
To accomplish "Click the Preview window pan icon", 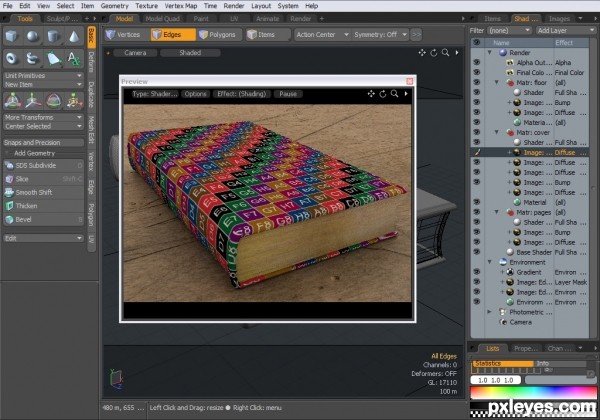I will 371,94.
